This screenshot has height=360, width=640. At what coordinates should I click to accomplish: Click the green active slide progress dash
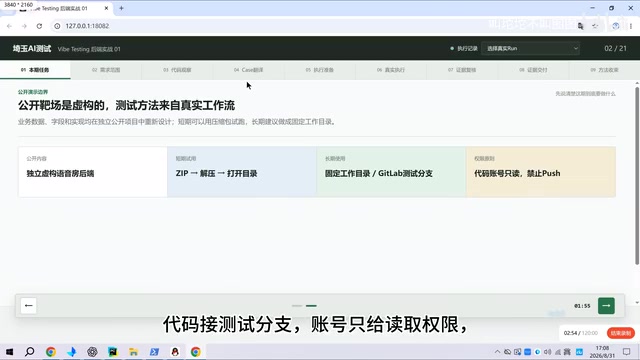click(x=311, y=306)
